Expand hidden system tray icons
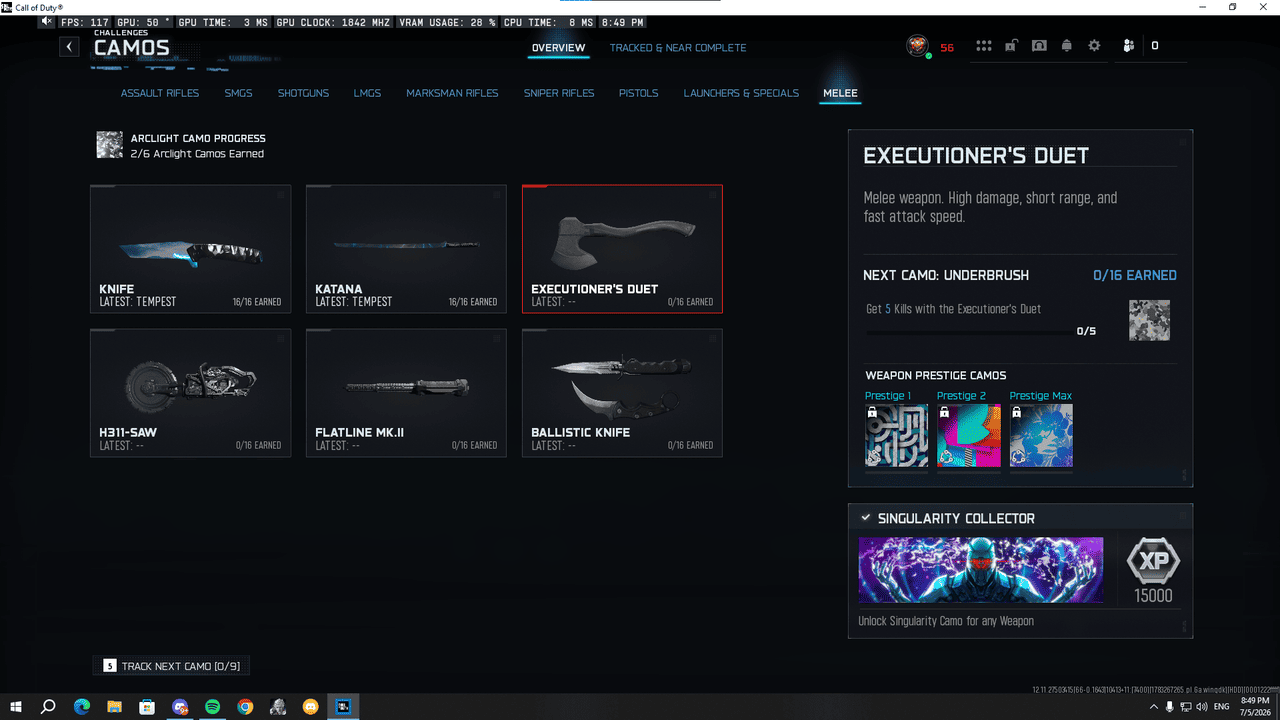 1153,707
